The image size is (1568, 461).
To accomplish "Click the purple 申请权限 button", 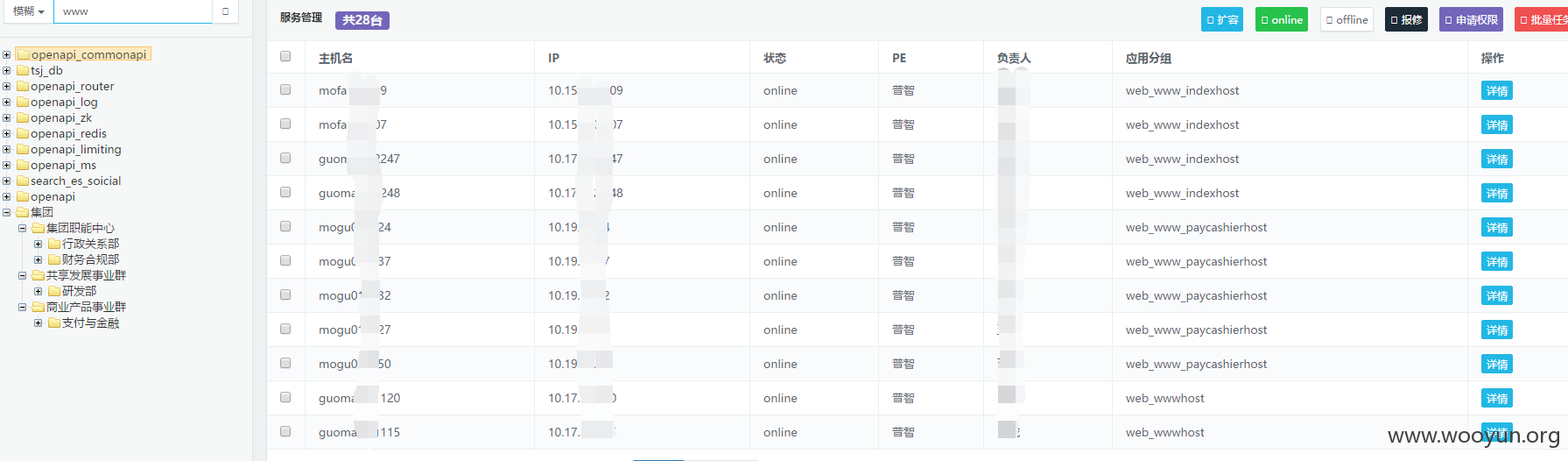I will (x=1471, y=19).
